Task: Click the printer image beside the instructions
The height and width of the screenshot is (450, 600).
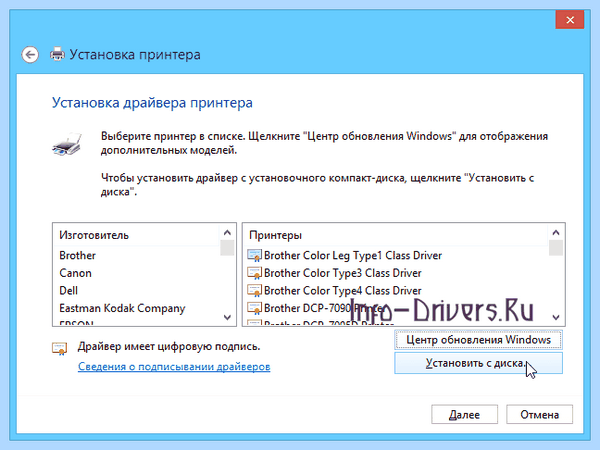Action: click(x=68, y=145)
